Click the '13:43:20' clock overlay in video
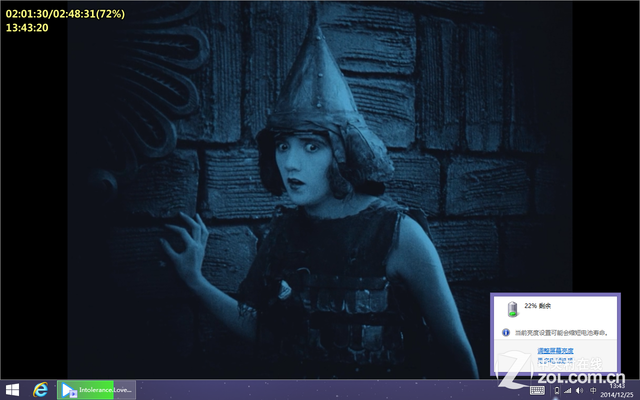The height and width of the screenshot is (400, 640). click(x=27, y=28)
